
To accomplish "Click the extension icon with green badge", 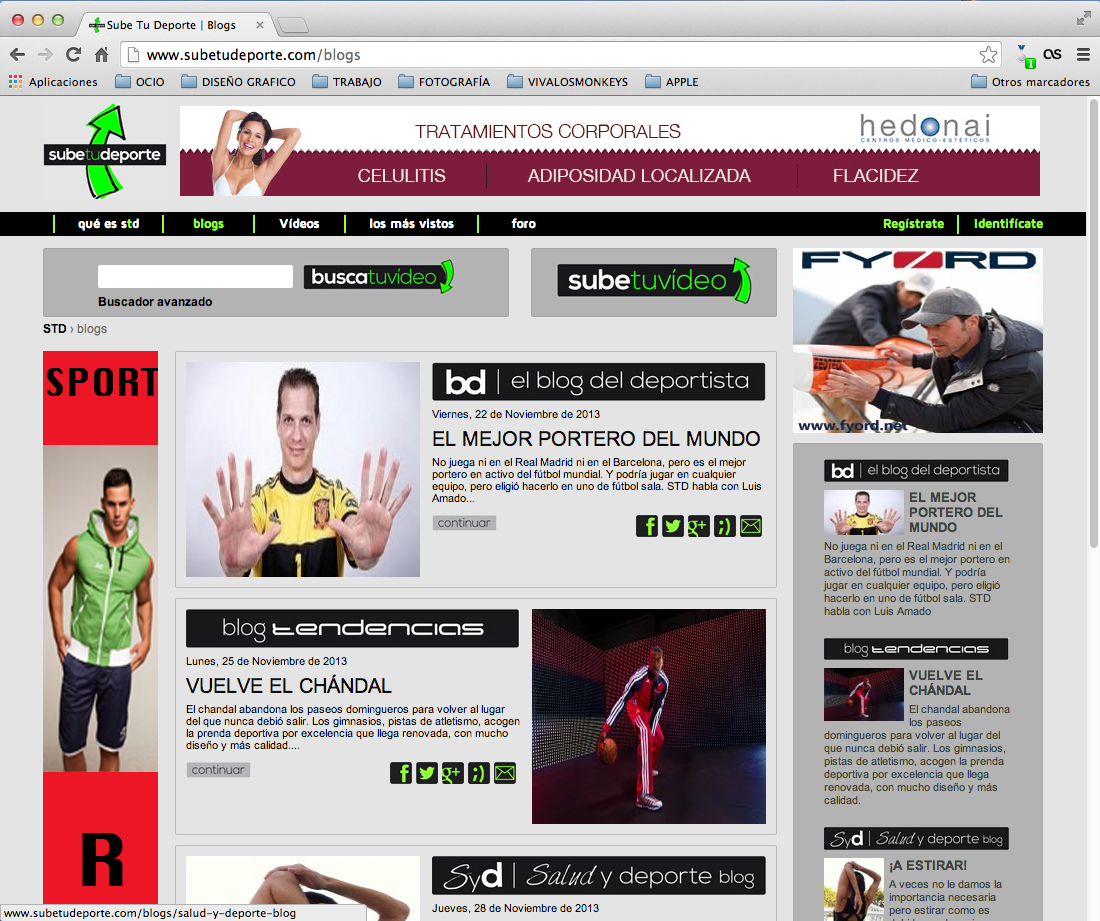I will point(1025,56).
